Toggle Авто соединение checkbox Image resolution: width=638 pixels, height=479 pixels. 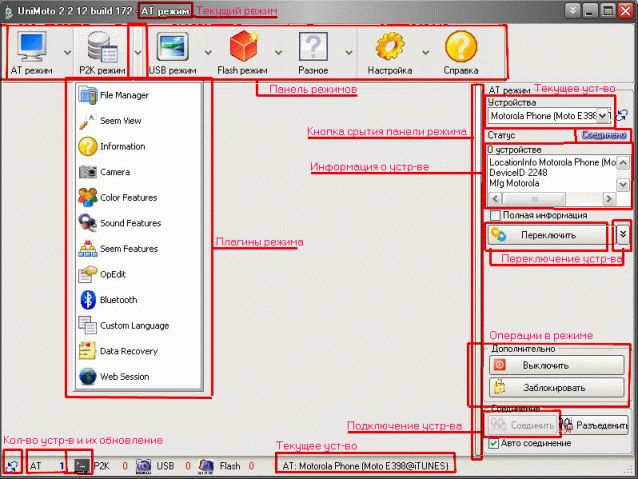[494, 443]
